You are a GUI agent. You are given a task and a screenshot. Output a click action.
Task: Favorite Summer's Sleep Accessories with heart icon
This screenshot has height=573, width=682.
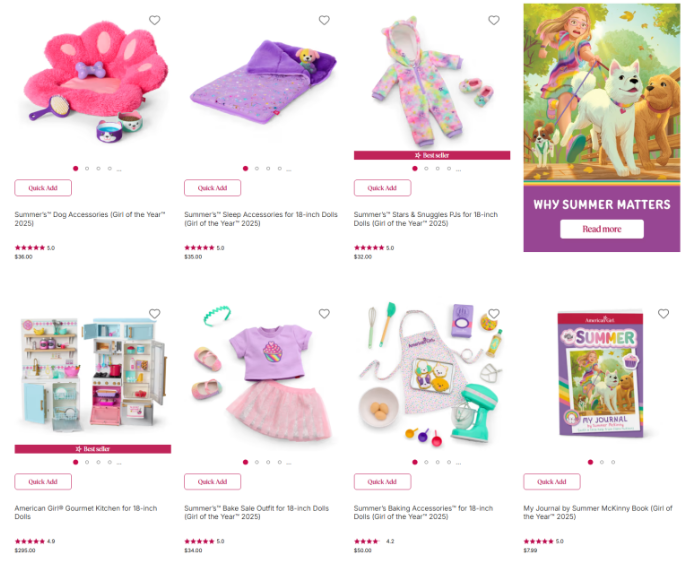pos(324,20)
